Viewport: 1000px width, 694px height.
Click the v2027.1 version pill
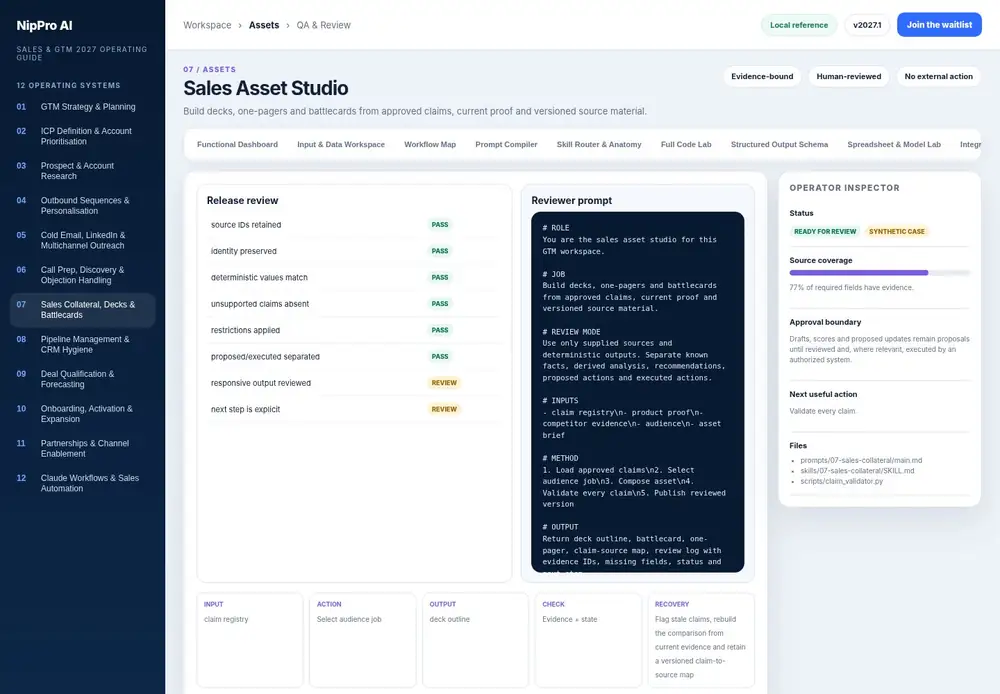[867, 25]
